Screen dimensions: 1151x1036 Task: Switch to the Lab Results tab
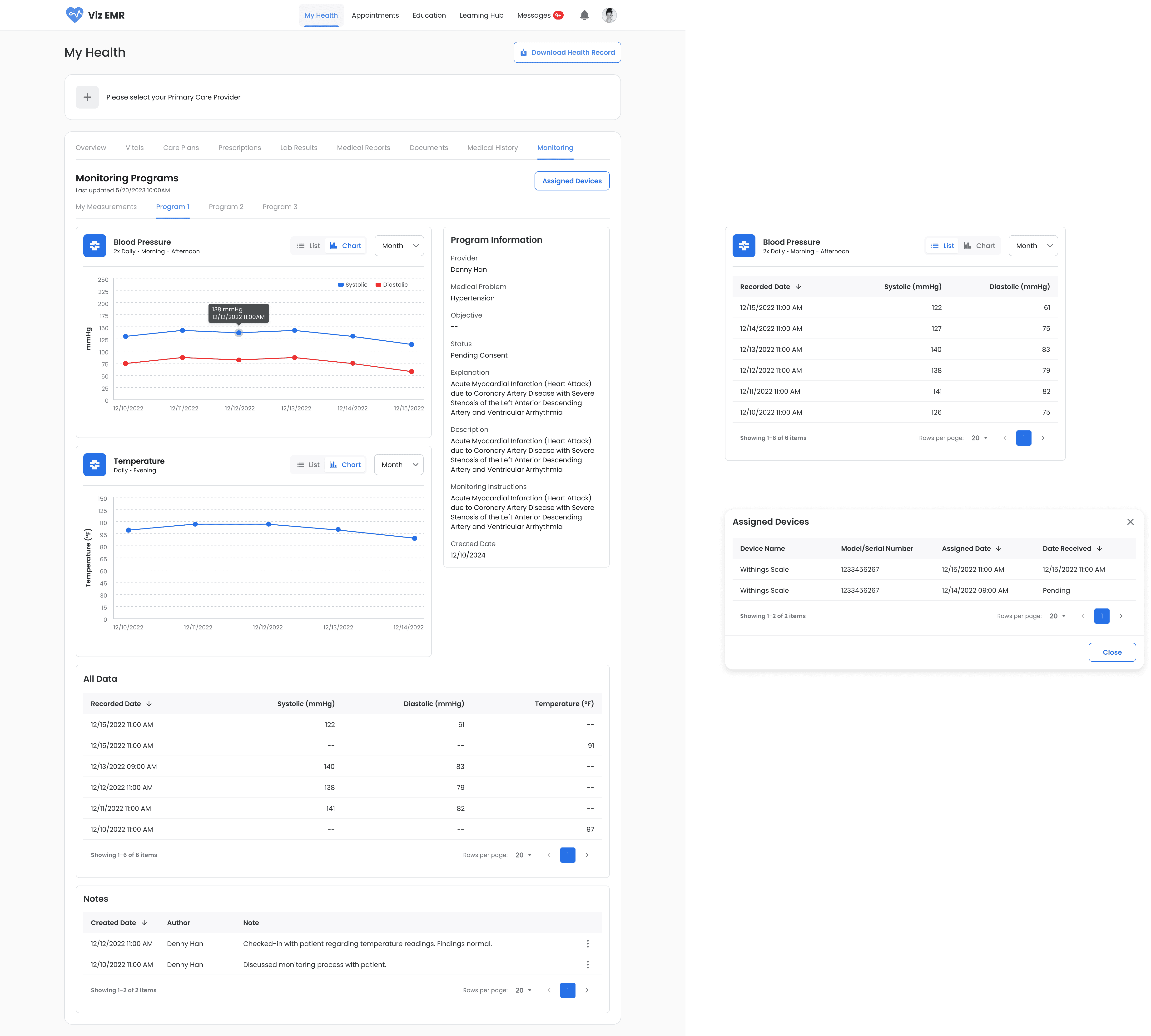(x=299, y=147)
